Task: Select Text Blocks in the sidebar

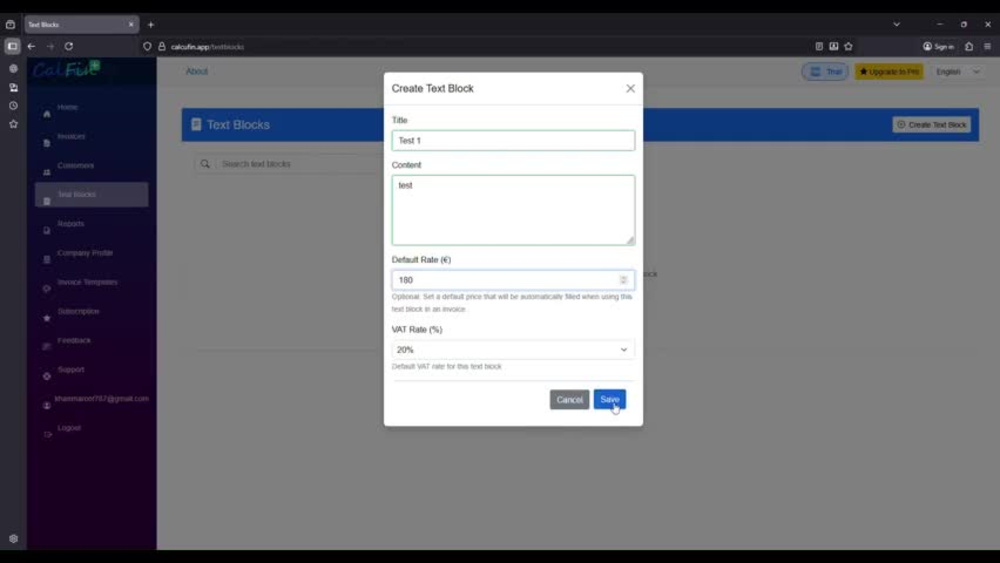Action: click(91, 194)
